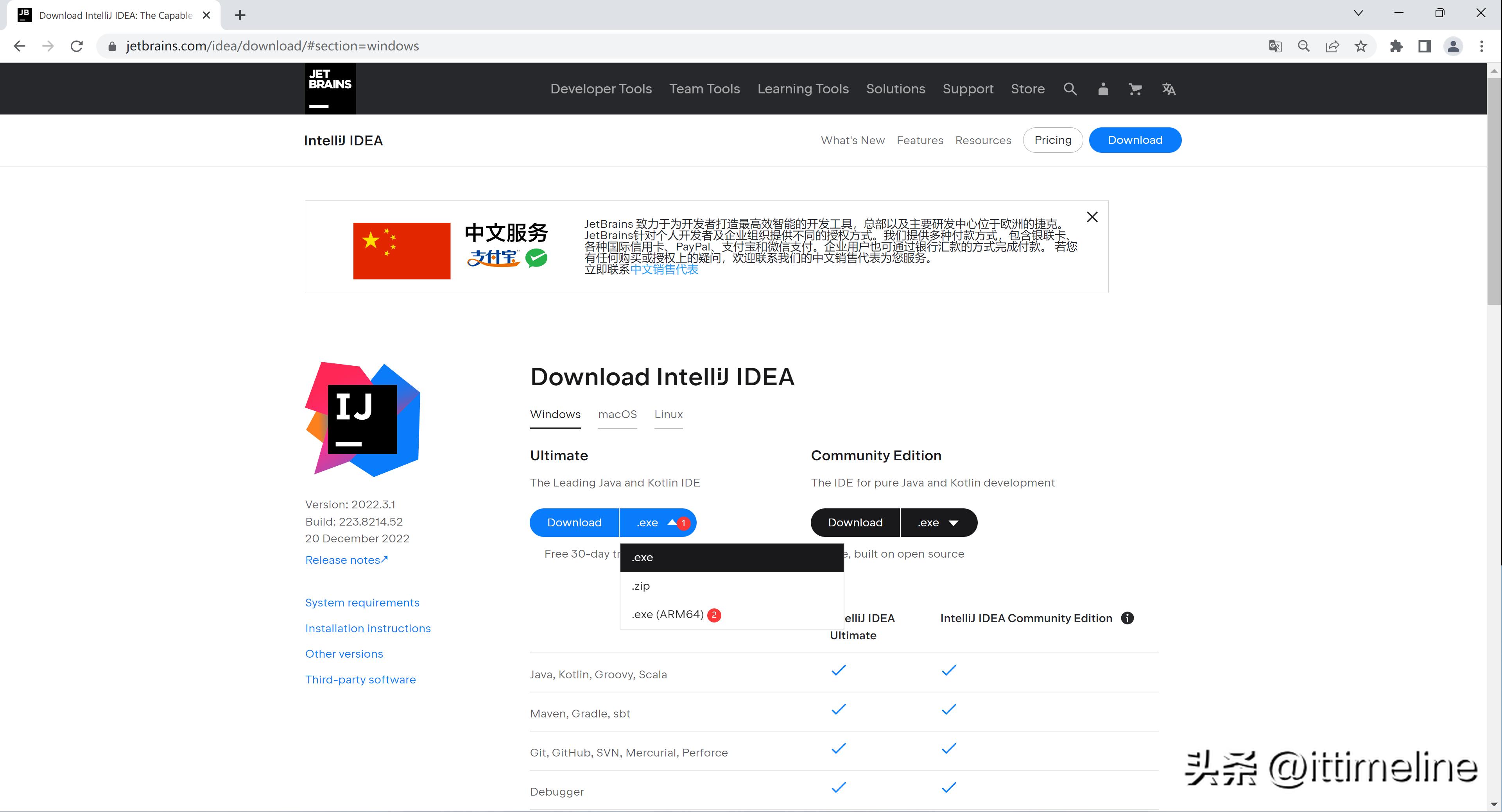Click black Community Download button
Image resolution: width=1502 pixels, height=812 pixels.
(x=855, y=522)
